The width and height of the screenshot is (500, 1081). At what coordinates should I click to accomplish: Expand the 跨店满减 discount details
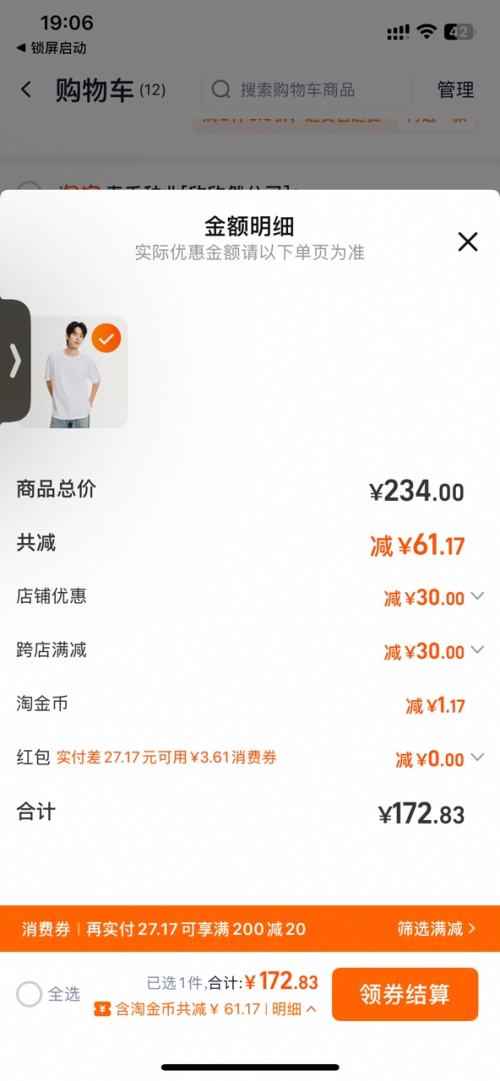click(477, 650)
